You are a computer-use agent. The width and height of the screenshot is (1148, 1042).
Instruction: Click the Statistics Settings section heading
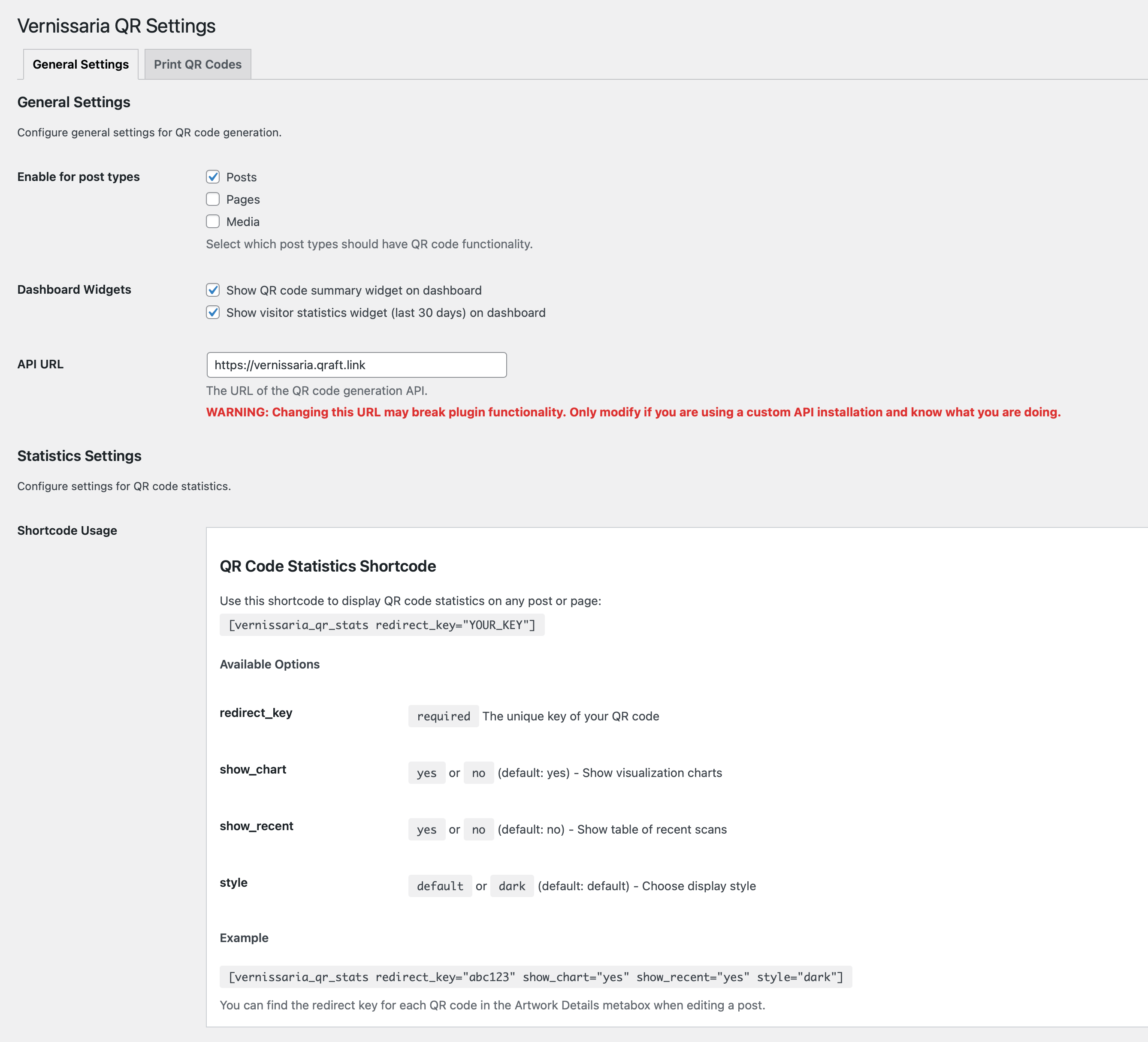(79, 456)
